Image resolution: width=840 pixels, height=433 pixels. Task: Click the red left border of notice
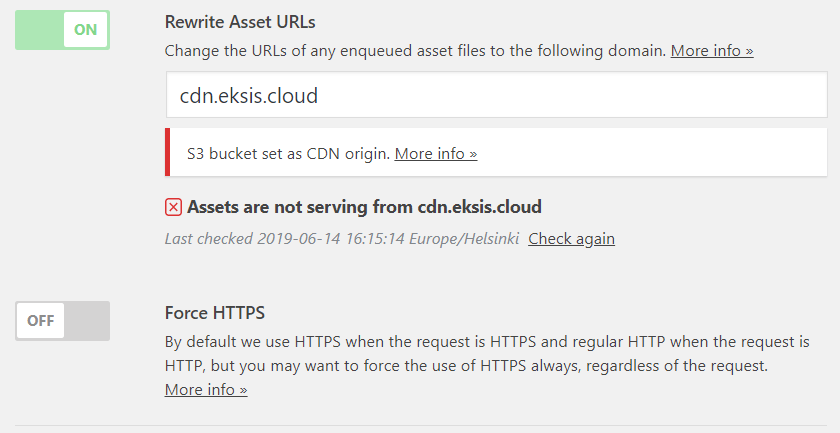(167, 153)
